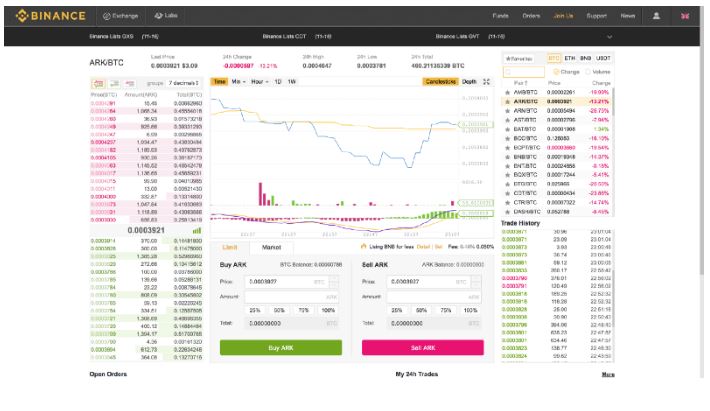
Task: Toggle the ARK/BTC favorite star
Action: (507, 101)
